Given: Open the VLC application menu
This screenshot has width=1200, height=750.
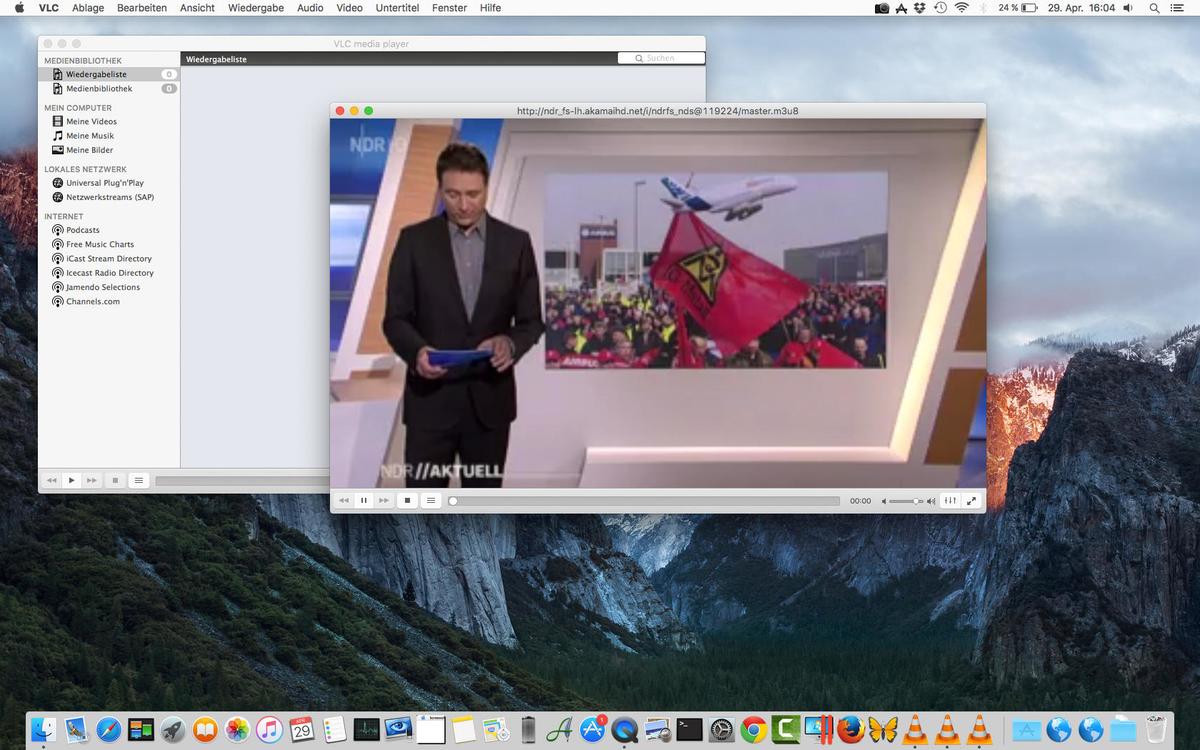Looking at the screenshot, I should (x=48, y=8).
